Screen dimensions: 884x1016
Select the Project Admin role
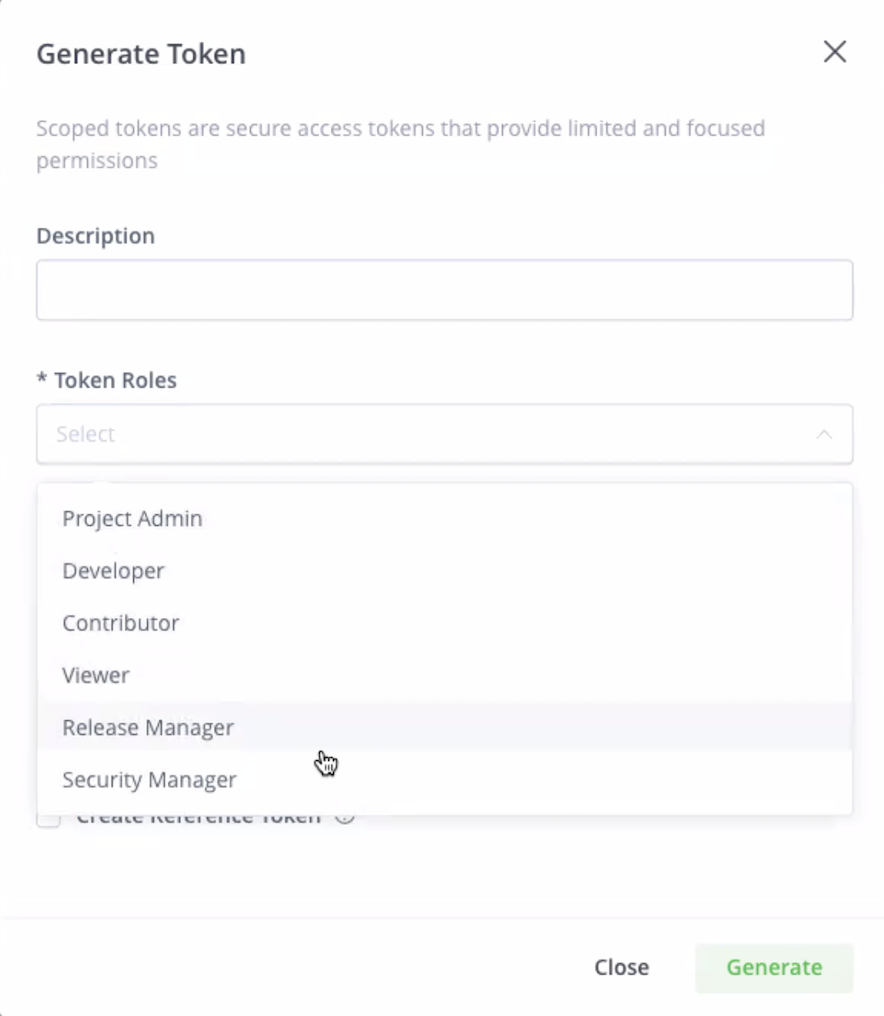pos(132,519)
